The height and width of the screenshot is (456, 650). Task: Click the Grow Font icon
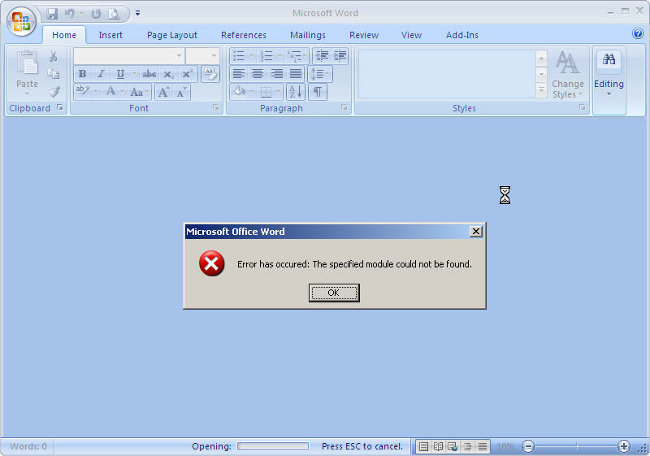click(163, 92)
